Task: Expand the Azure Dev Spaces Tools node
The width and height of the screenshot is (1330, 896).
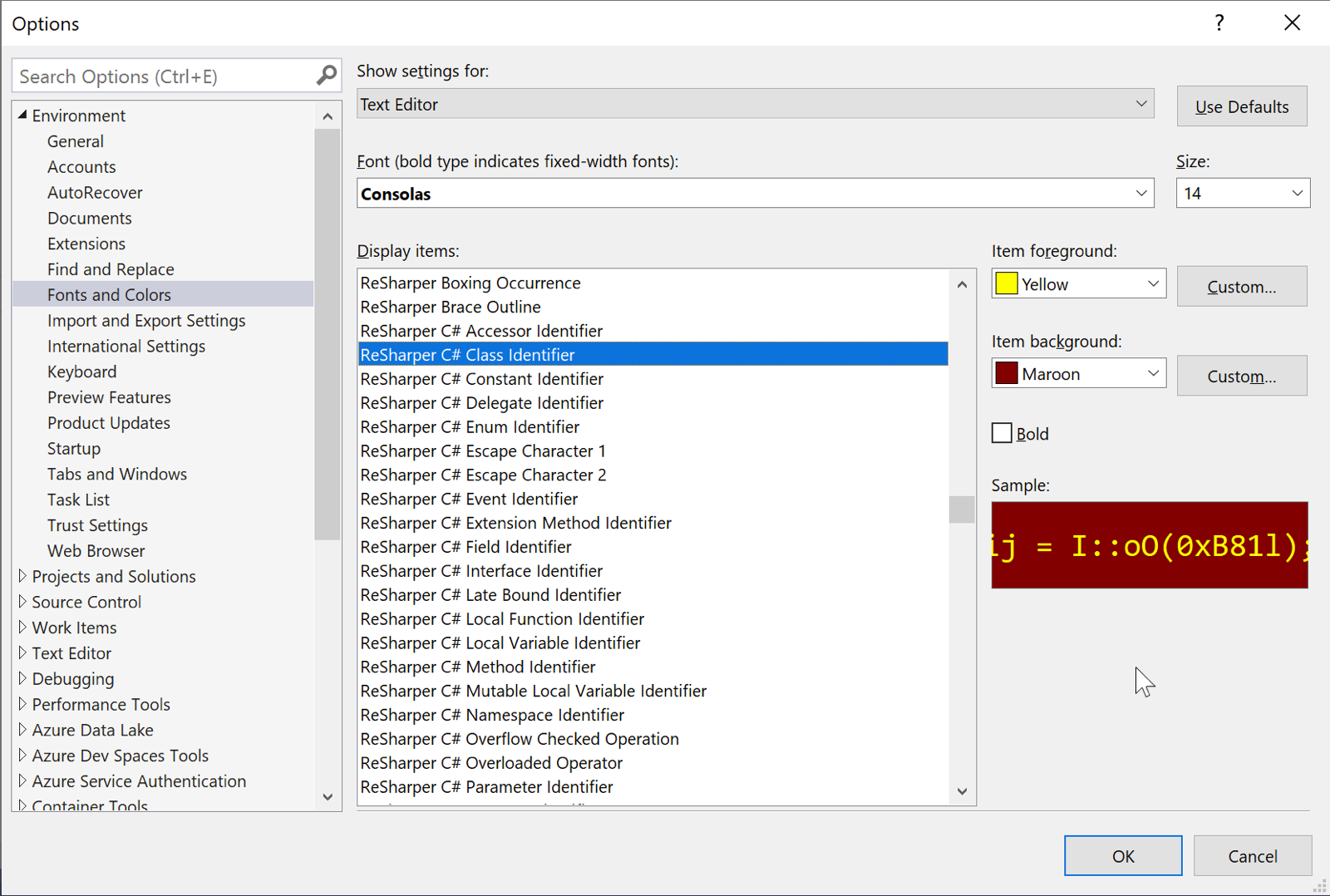Action: 22,755
